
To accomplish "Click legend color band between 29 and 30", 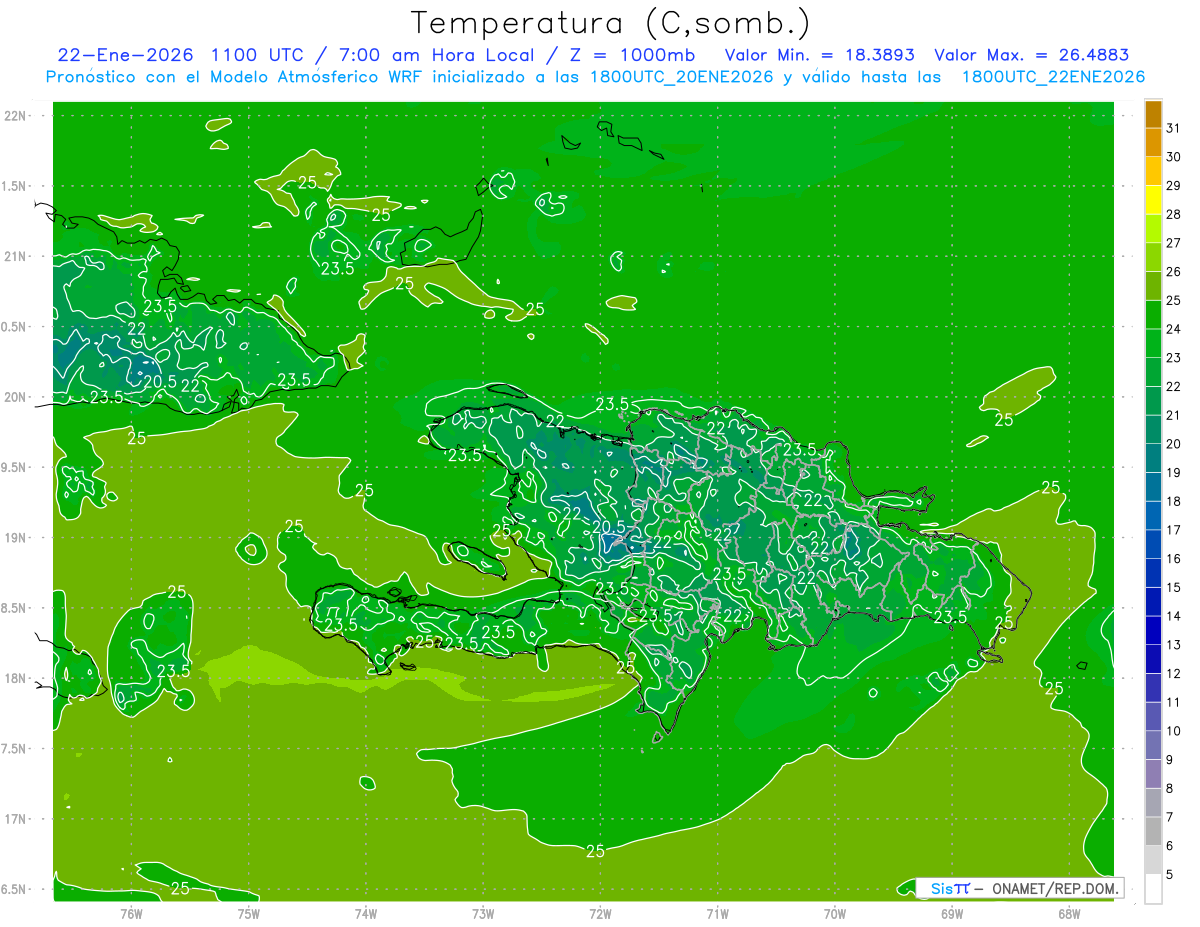I will click(x=1153, y=170).
